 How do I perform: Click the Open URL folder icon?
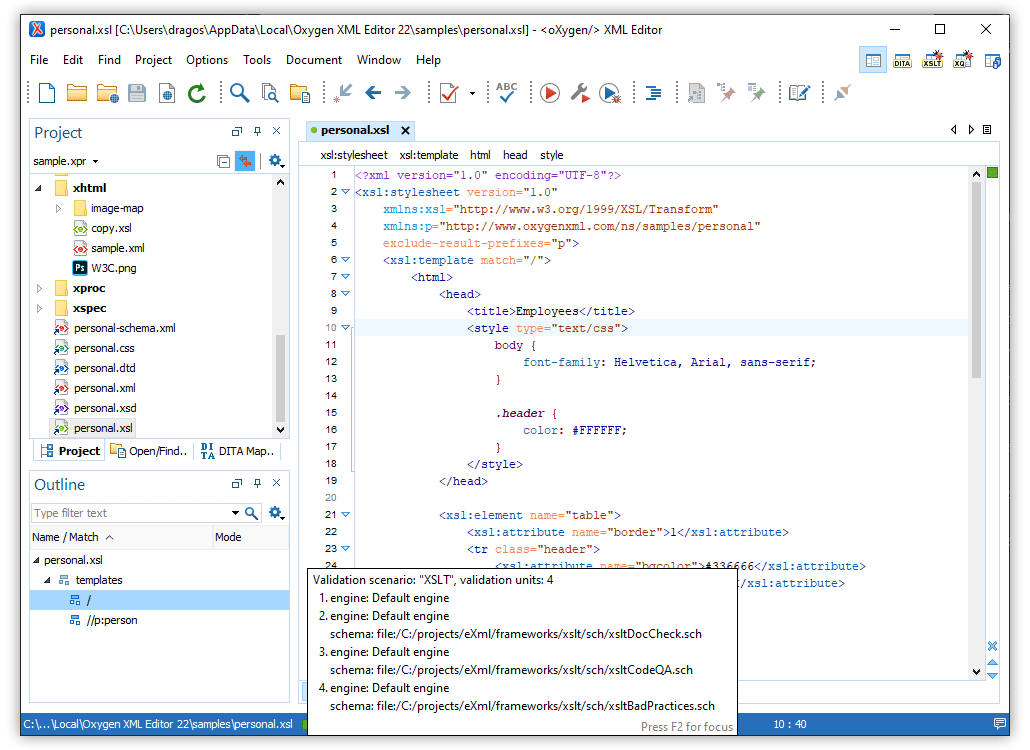click(x=107, y=93)
